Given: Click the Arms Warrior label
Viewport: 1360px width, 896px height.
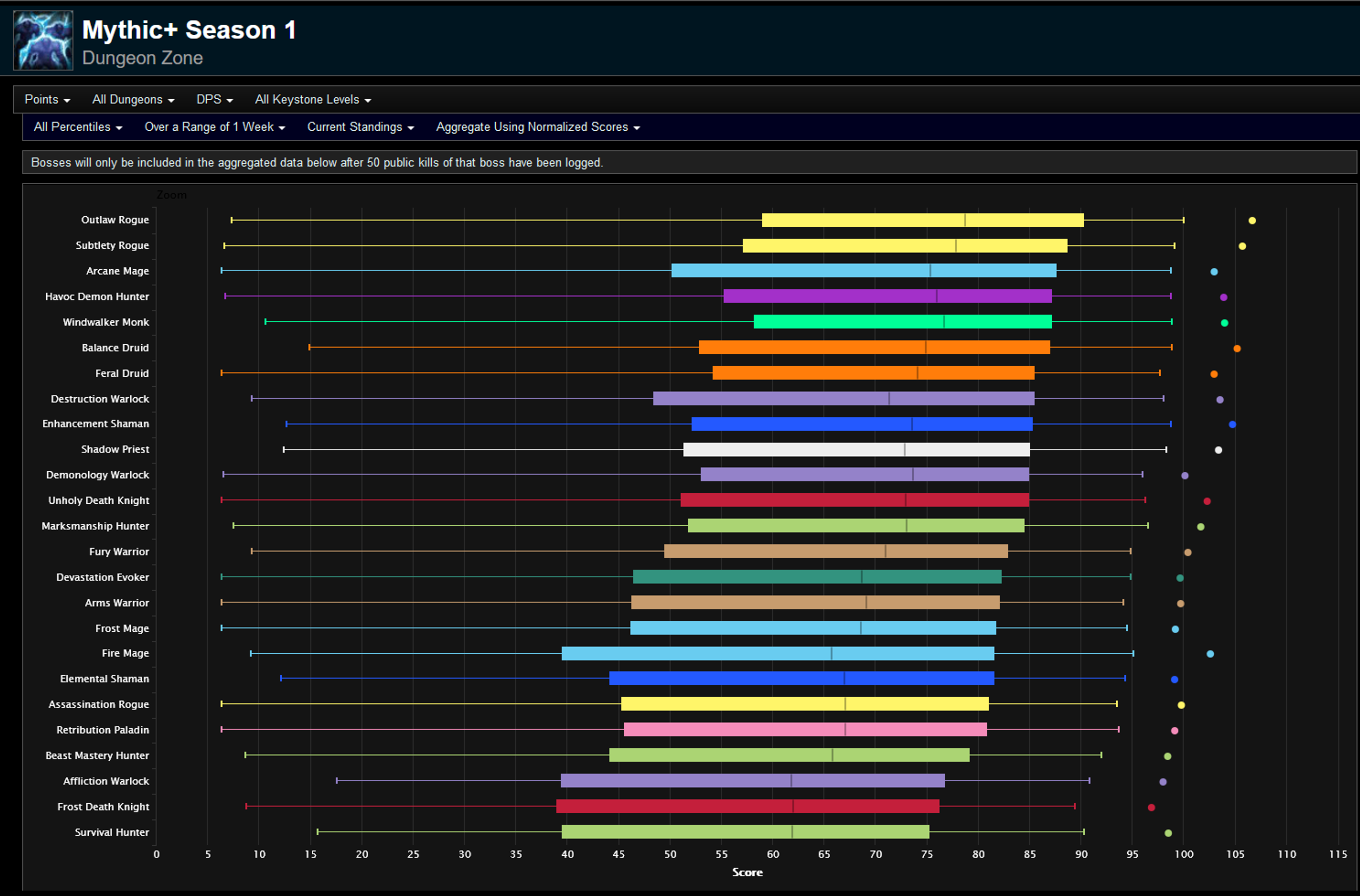Looking at the screenshot, I should 117,603.
